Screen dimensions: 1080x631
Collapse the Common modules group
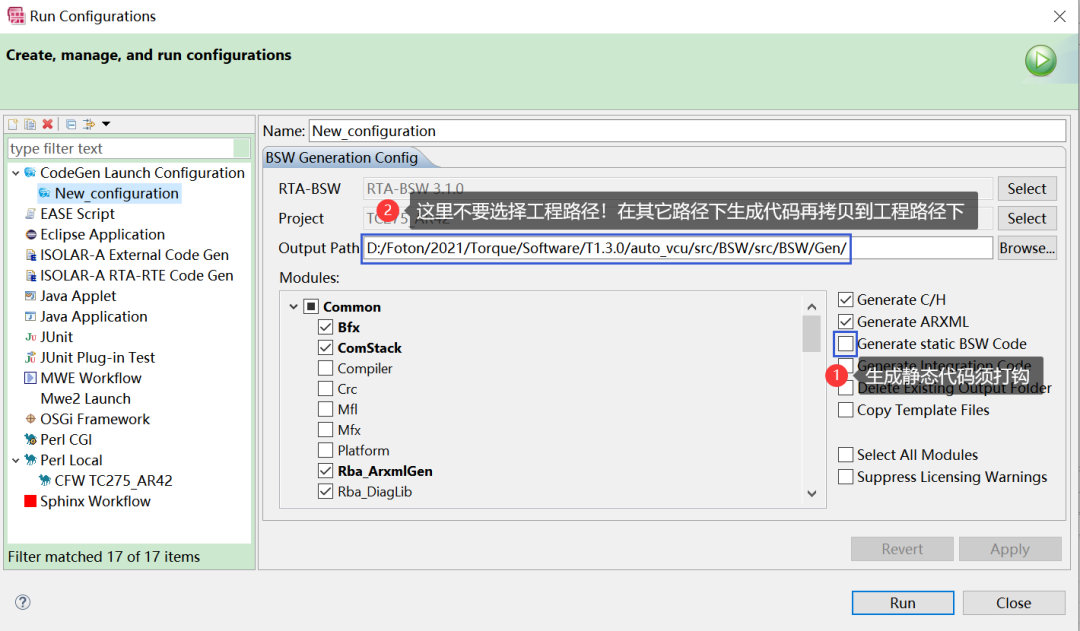tap(293, 307)
